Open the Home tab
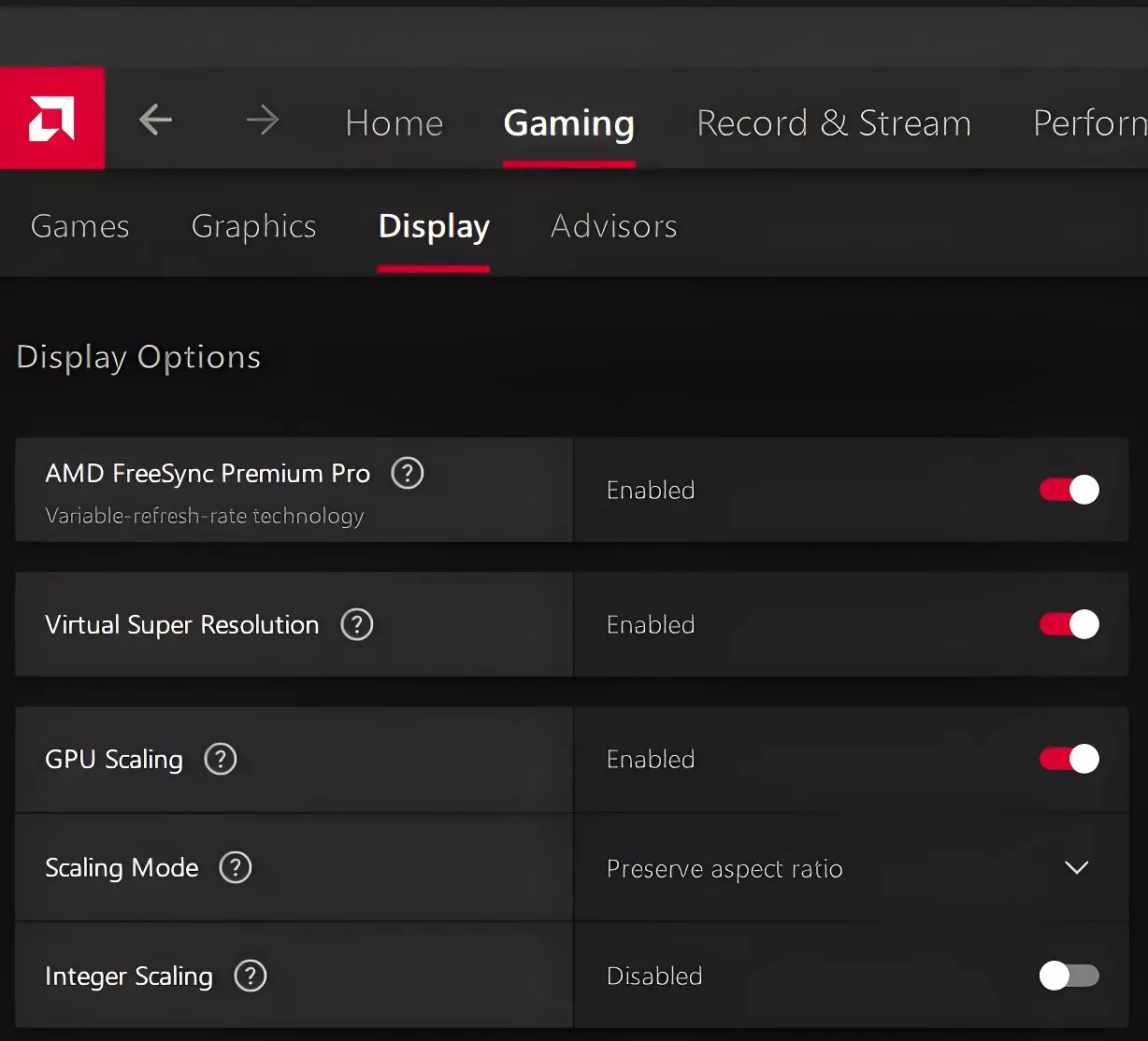Viewport: 1148px width, 1041px height. (x=395, y=123)
